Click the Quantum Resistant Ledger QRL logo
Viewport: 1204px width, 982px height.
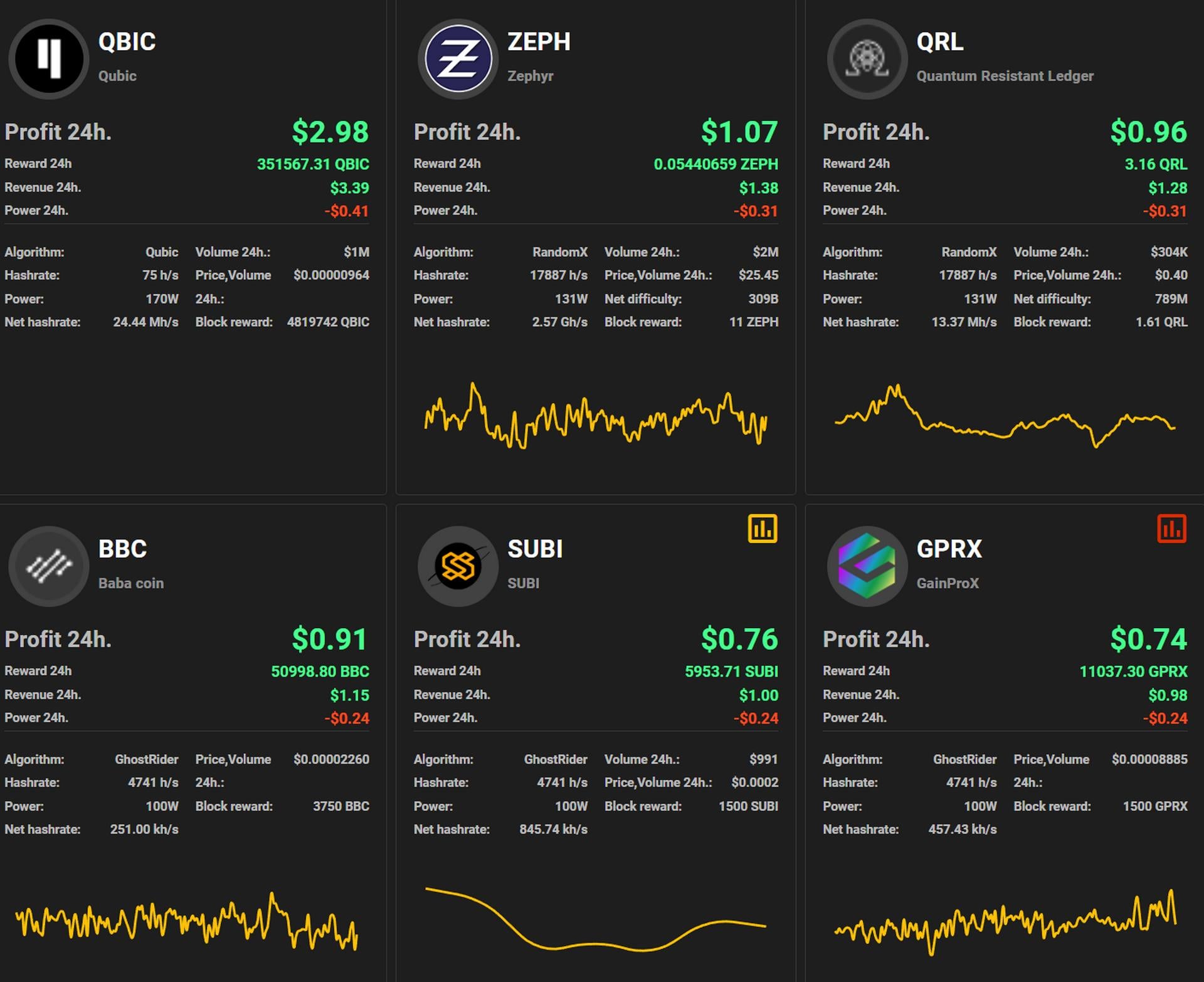click(867, 58)
